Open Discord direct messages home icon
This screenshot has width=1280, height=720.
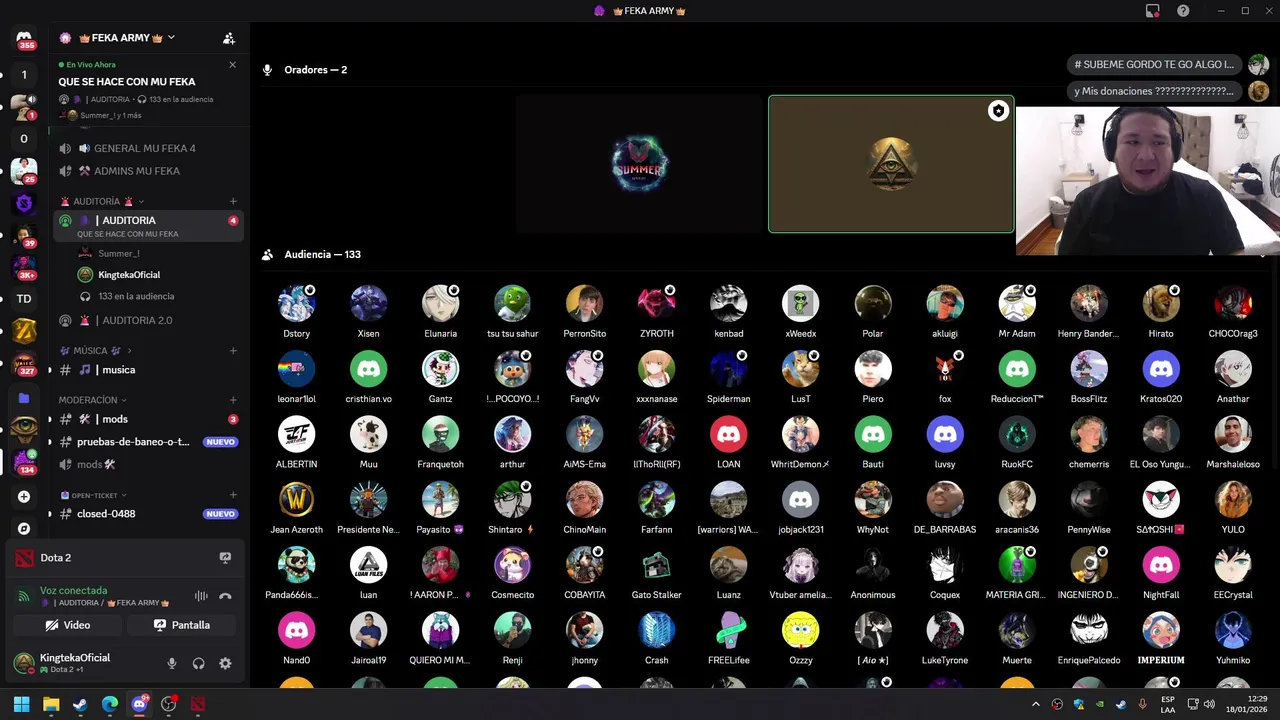tap(24, 38)
